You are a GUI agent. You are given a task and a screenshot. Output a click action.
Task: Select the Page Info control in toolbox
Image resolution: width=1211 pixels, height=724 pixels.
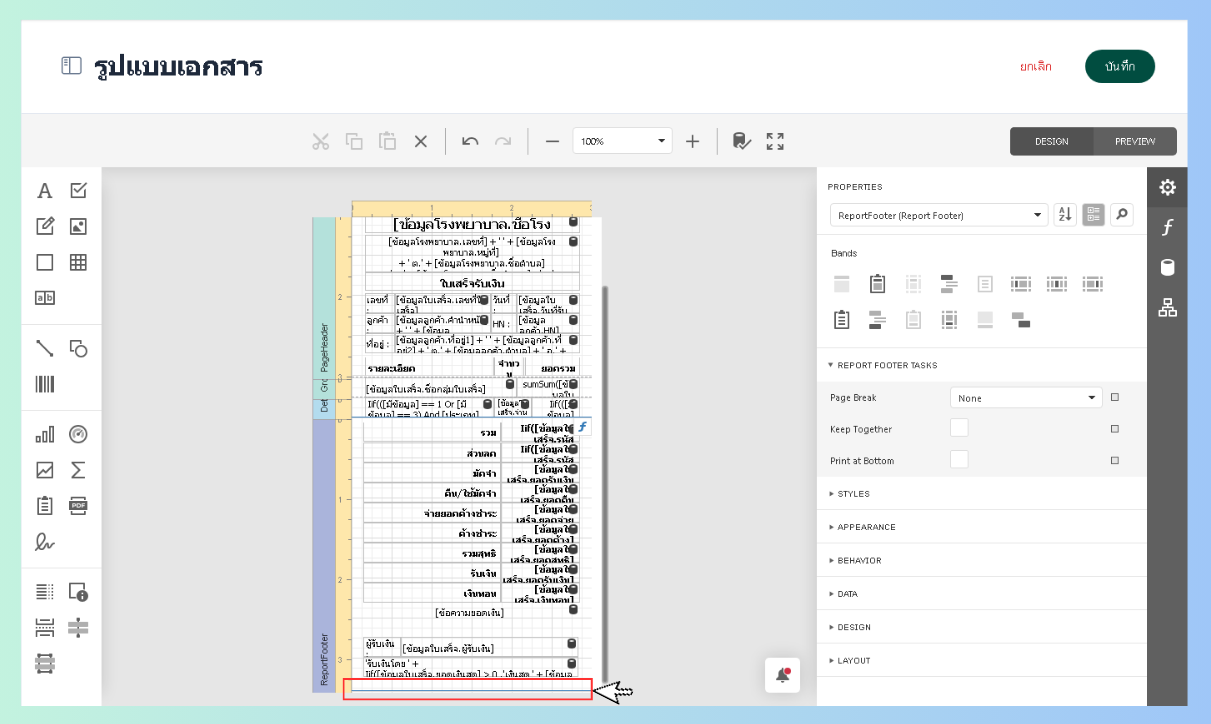79,592
